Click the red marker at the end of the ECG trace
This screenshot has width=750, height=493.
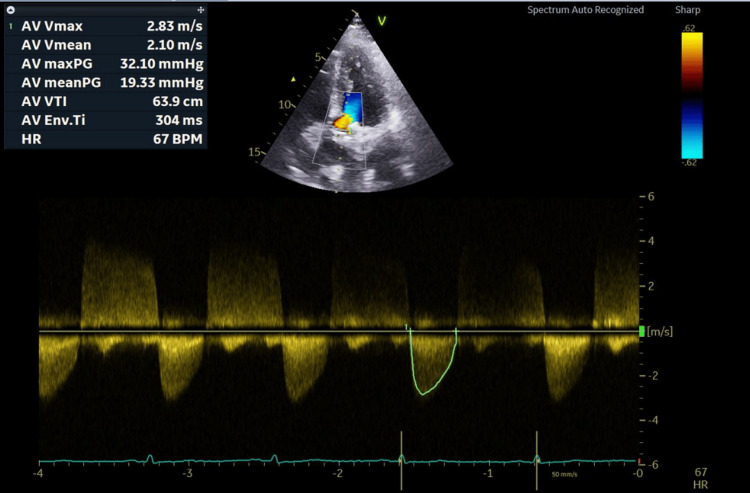(639, 461)
